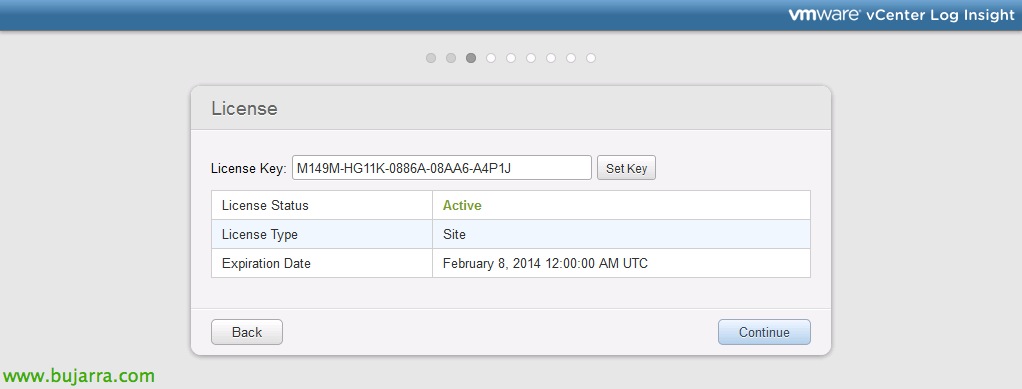Select the ninth wizard progress dot
The image size is (1022, 389).
(591, 58)
